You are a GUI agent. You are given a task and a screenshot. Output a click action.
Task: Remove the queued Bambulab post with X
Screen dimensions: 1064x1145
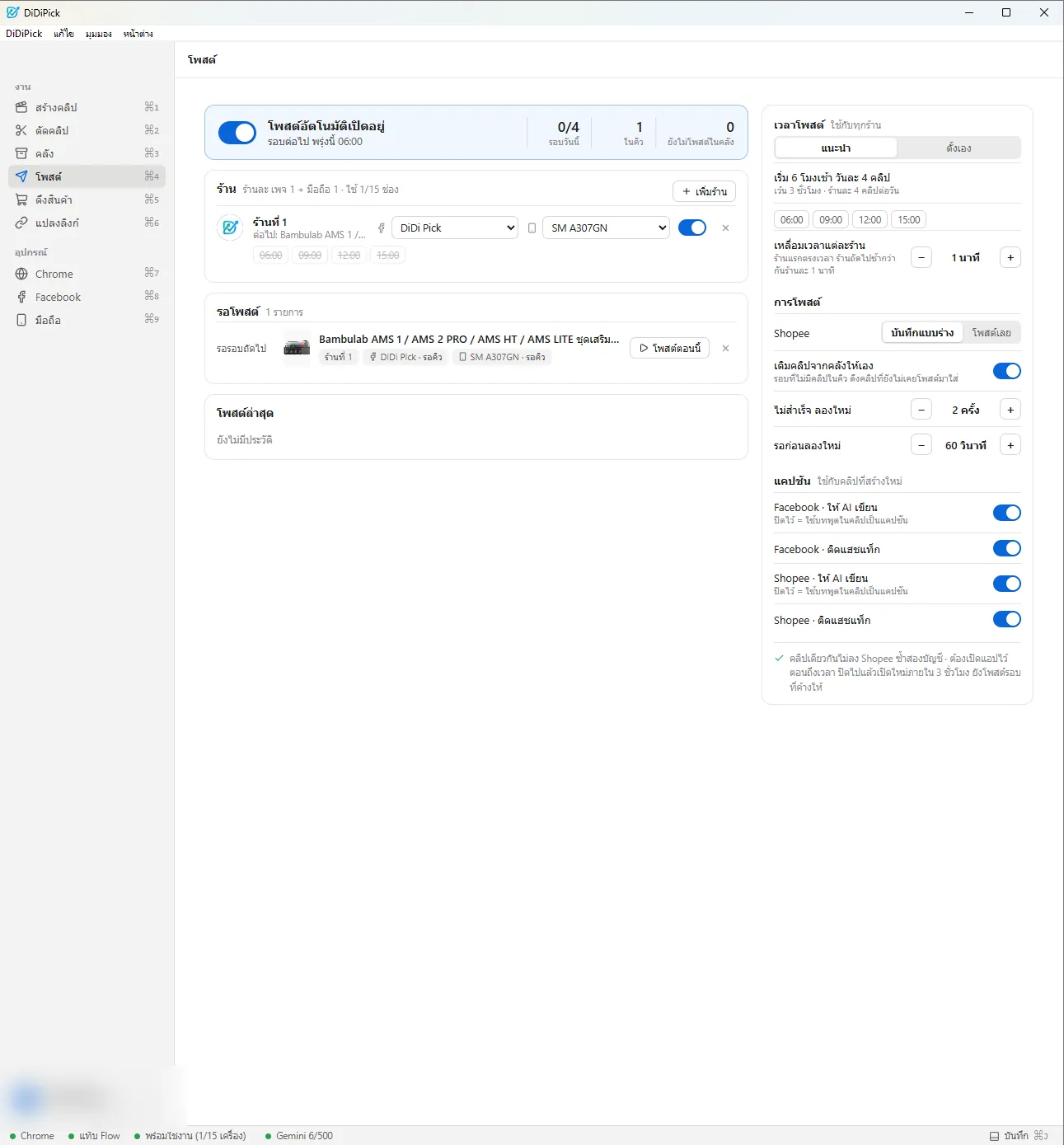coord(725,349)
